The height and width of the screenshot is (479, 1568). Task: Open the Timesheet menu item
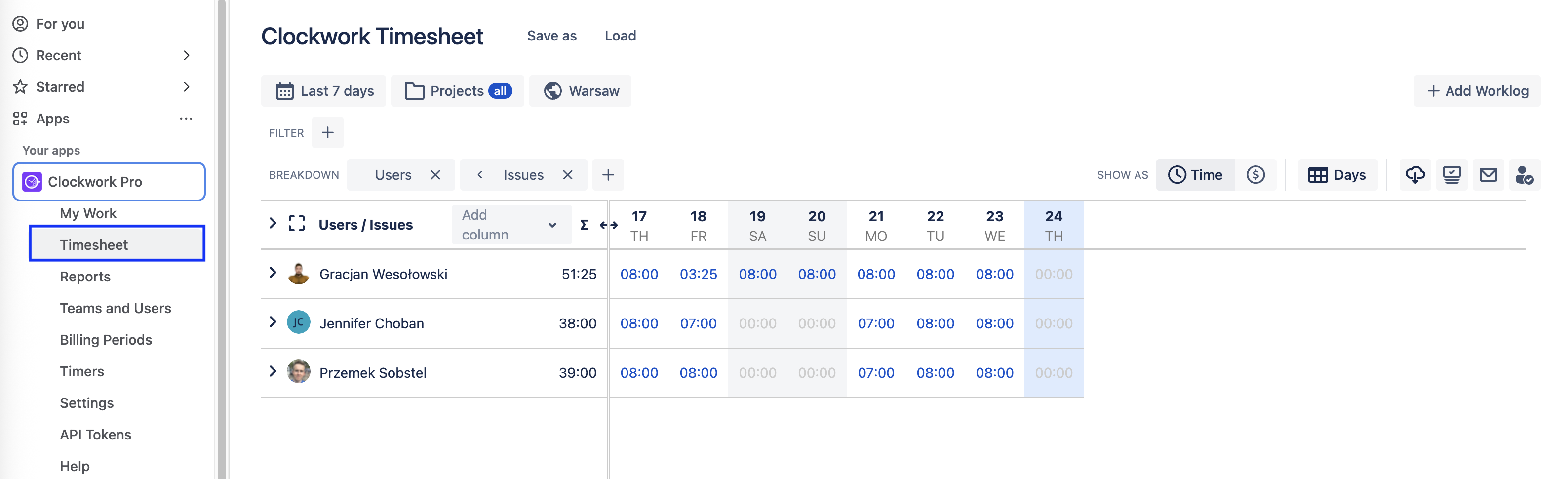pyautogui.click(x=94, y=244)
